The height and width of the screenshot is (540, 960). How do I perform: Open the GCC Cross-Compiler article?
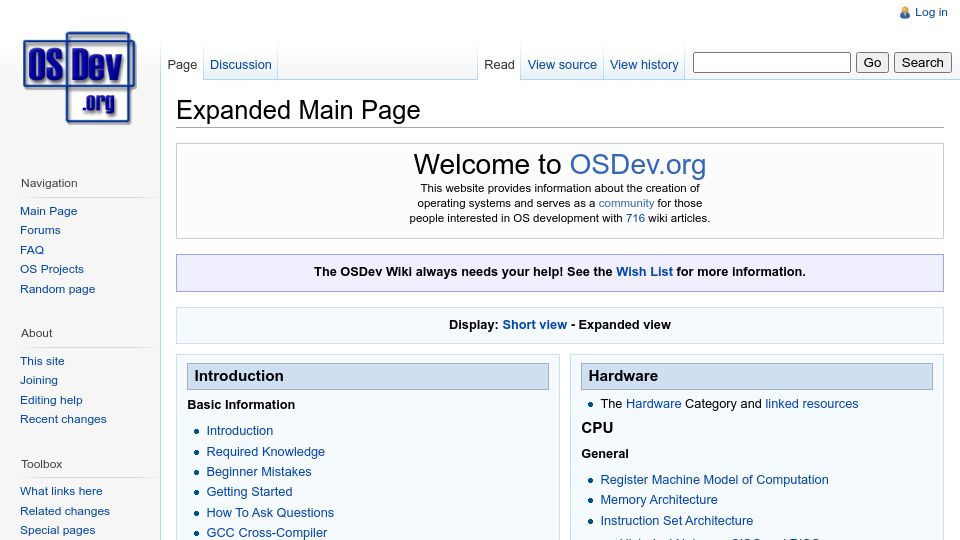[x=266, y=533]
